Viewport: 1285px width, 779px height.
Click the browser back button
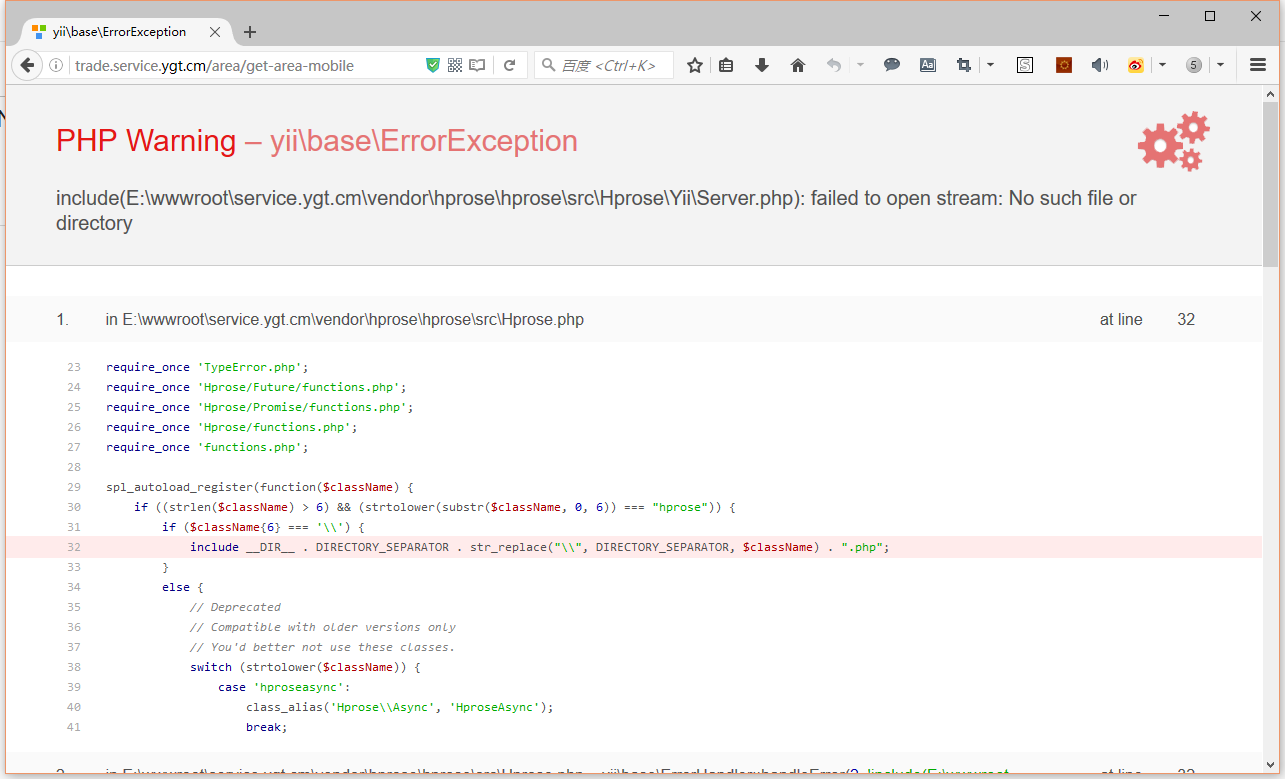(27, 65)
